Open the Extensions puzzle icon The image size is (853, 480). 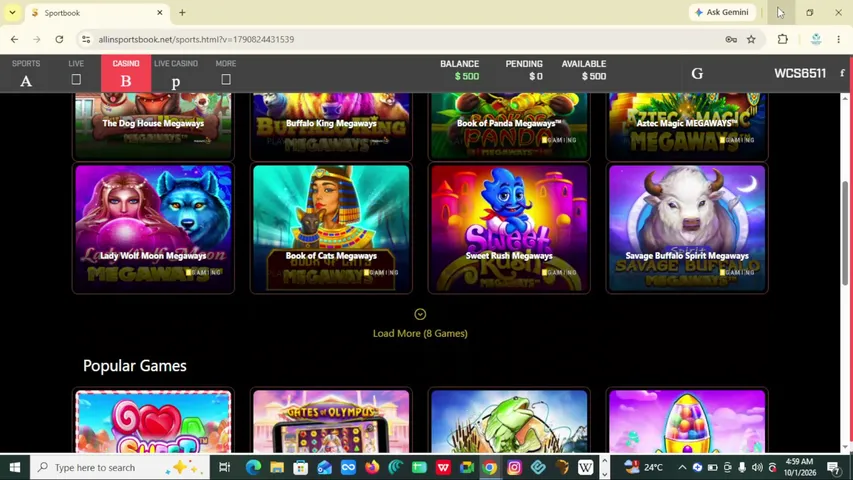[x=782, y=39]
